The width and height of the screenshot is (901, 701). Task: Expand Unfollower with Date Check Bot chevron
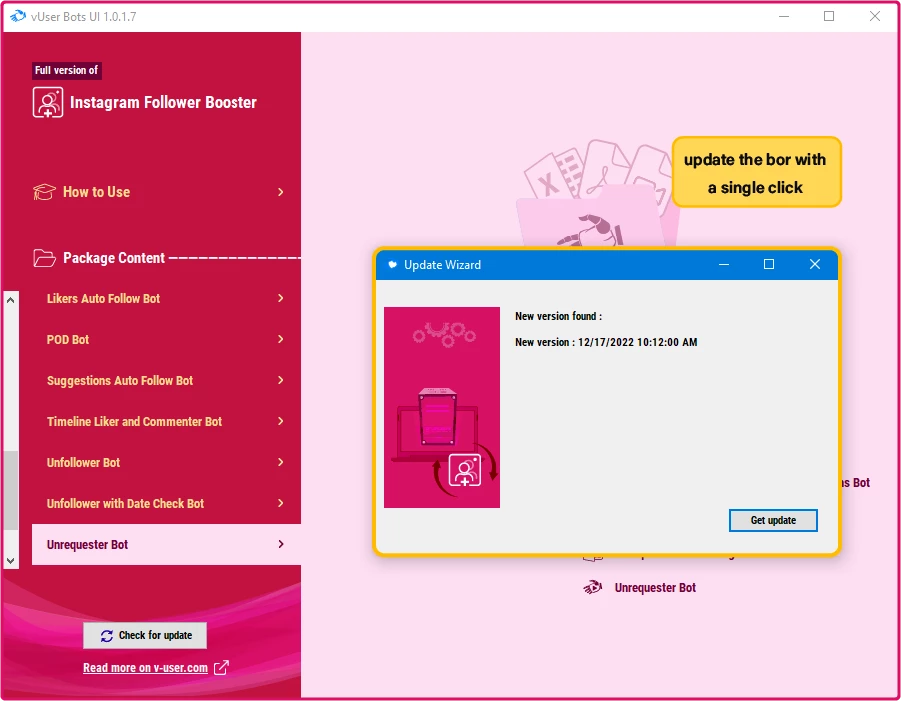pos(280,503)
